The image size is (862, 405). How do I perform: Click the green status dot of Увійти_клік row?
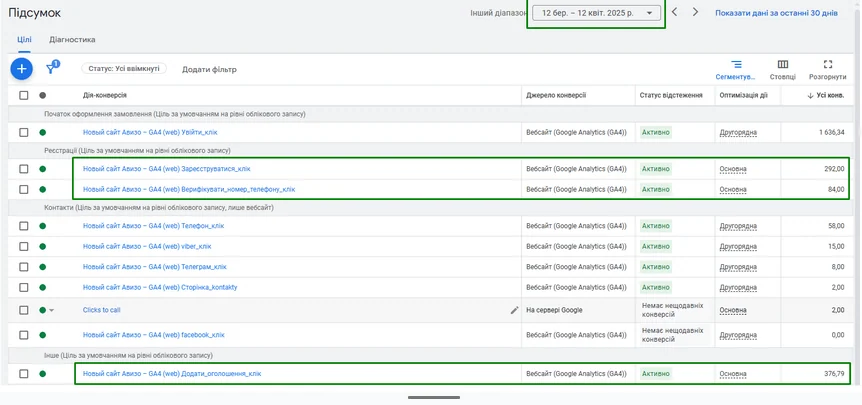pyautogui.click(x=42, y=132)
